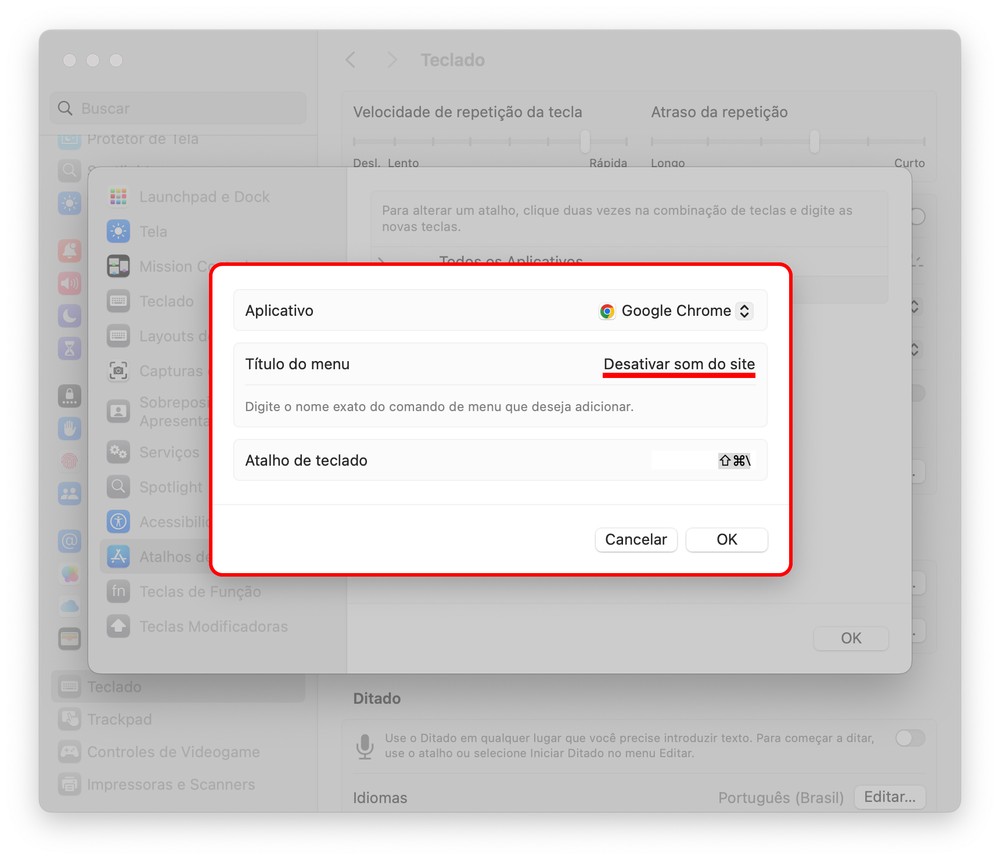This screenshot has height=861, width=1000.
Task: Click the Spotlight magnifier icon
Action: pos(118,487)
